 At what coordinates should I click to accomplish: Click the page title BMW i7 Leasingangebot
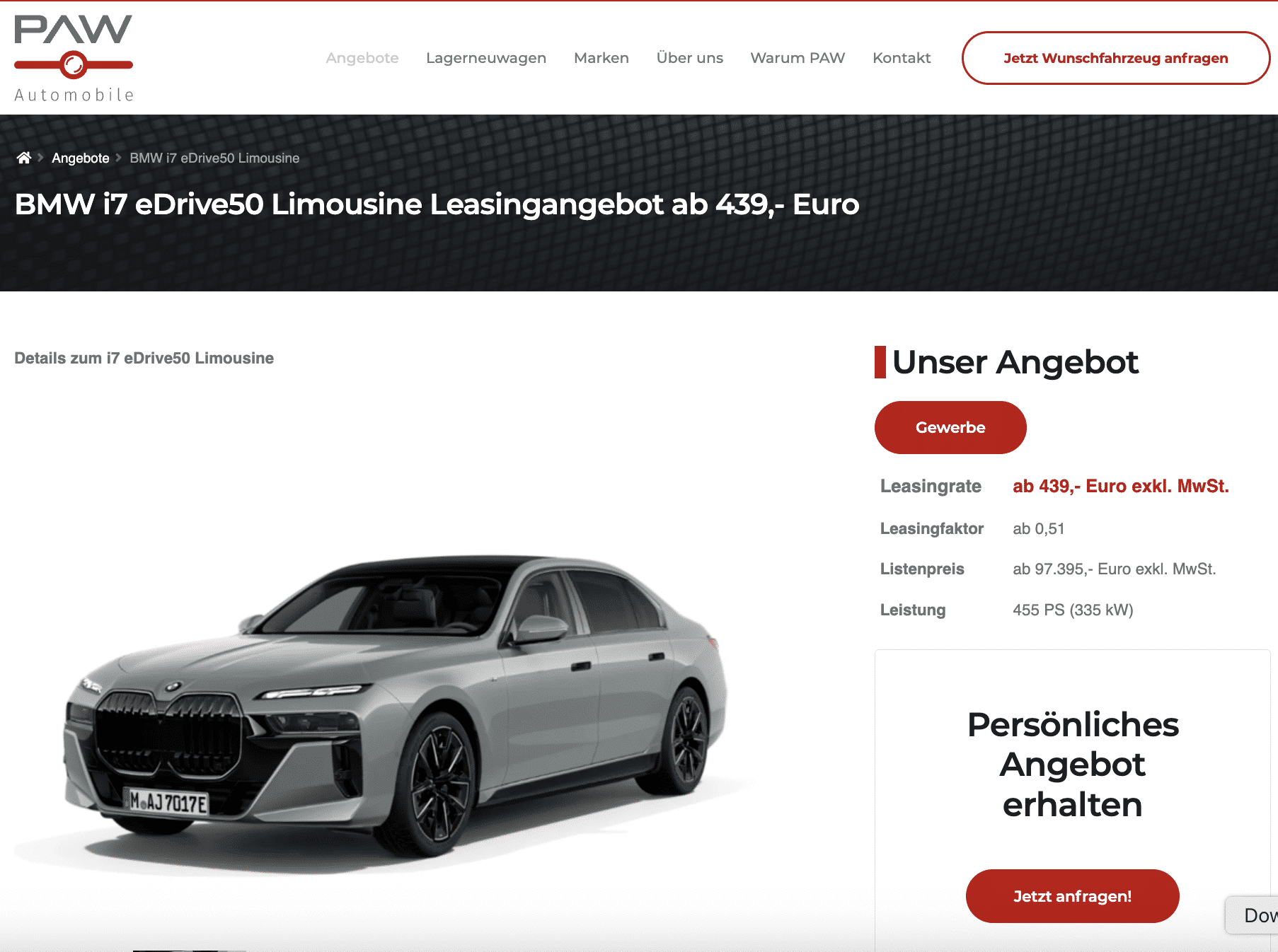437,204
